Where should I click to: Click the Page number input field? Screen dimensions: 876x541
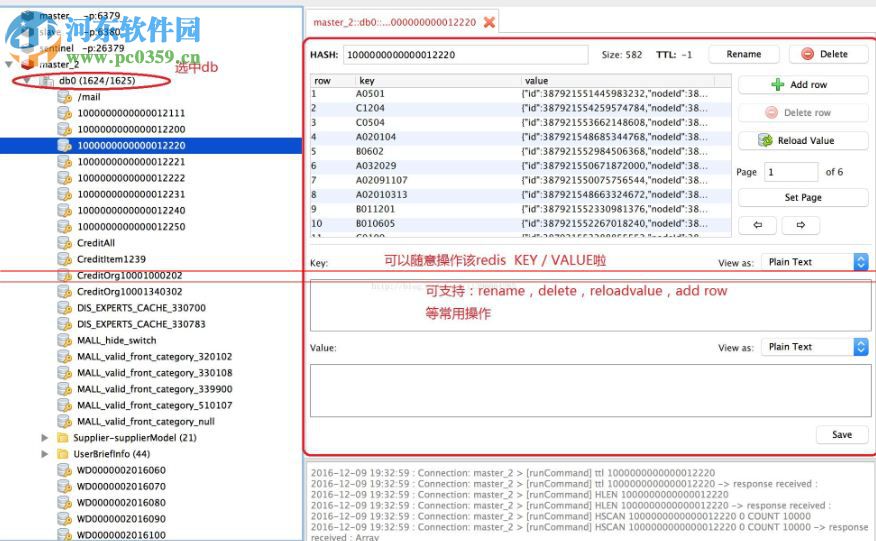pos(791,172)
